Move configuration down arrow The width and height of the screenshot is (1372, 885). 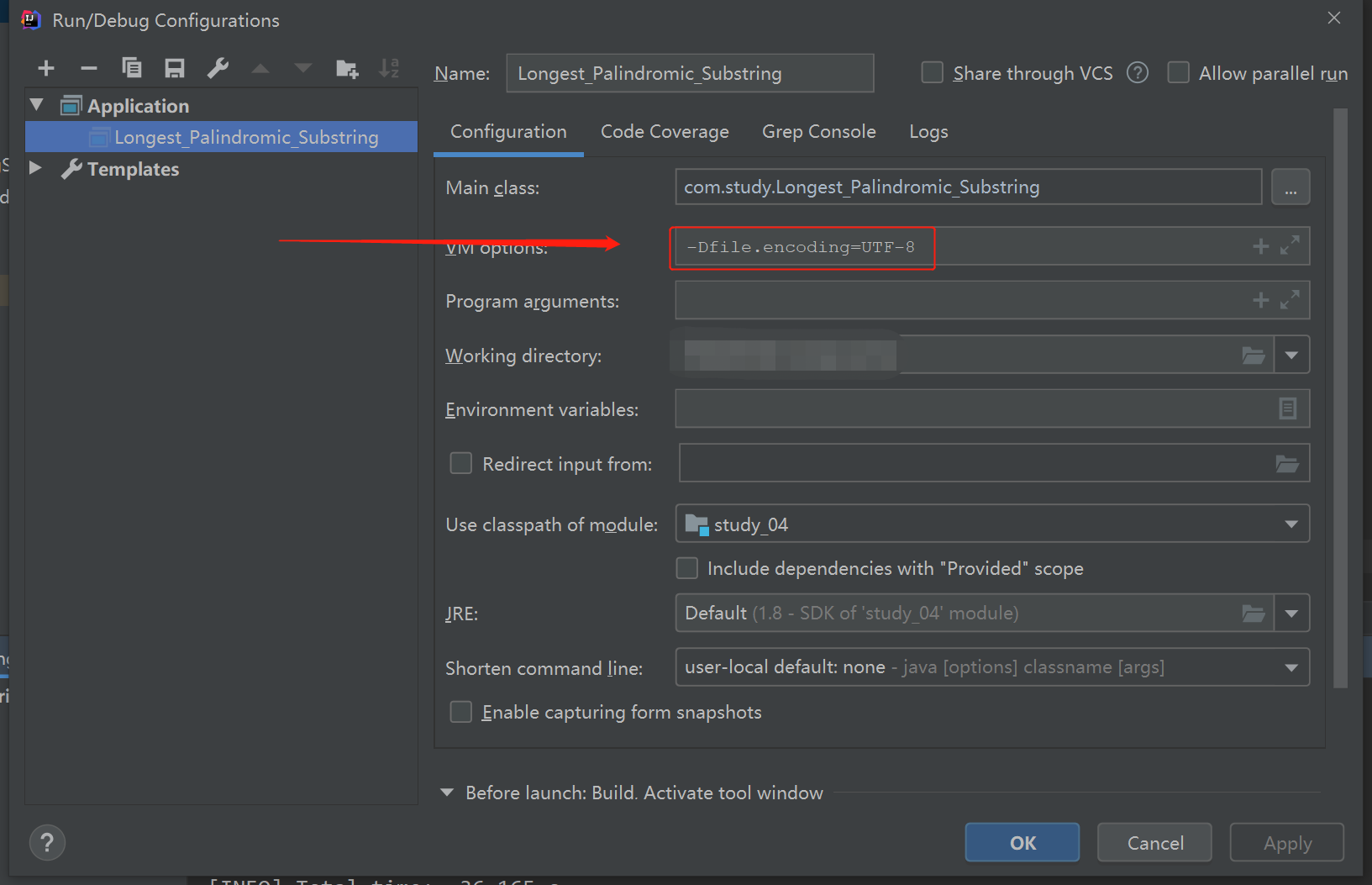click(303, 69)
